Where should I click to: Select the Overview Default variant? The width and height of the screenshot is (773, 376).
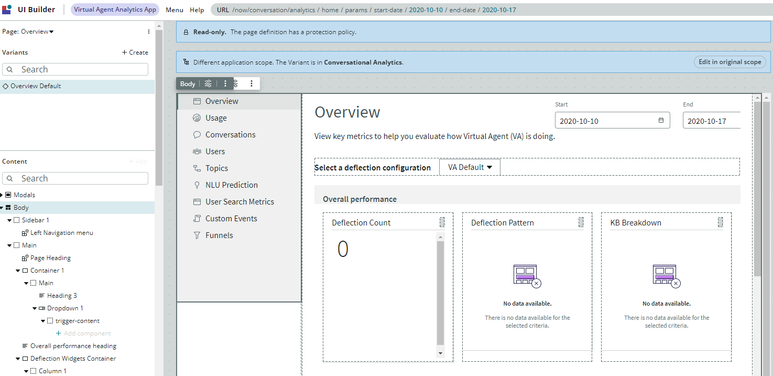click(77, 86)
